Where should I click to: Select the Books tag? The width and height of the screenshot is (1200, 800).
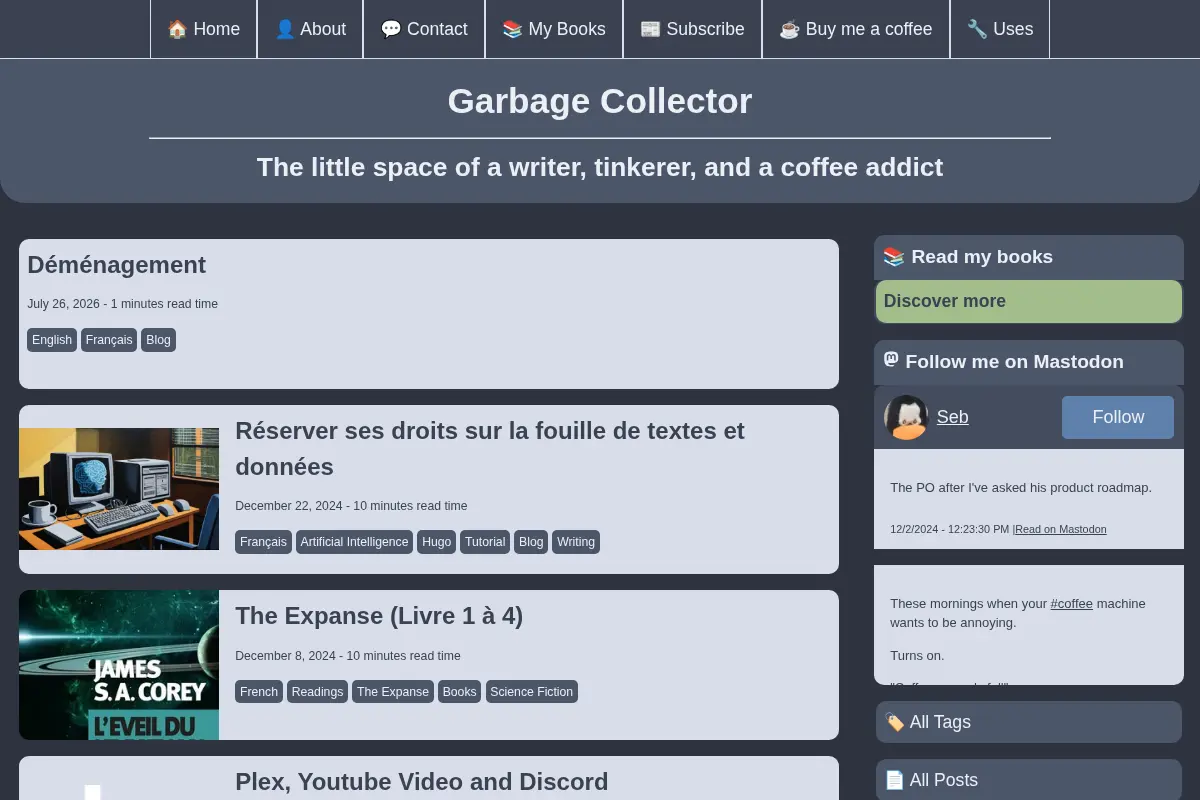tap(459, 692)
